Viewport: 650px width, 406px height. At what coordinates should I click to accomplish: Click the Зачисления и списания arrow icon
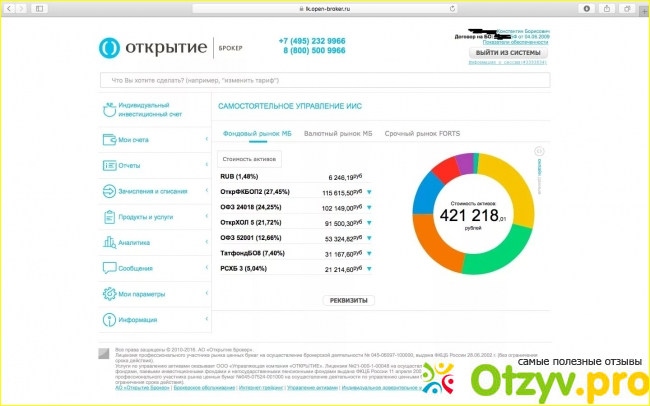point(108,191)
